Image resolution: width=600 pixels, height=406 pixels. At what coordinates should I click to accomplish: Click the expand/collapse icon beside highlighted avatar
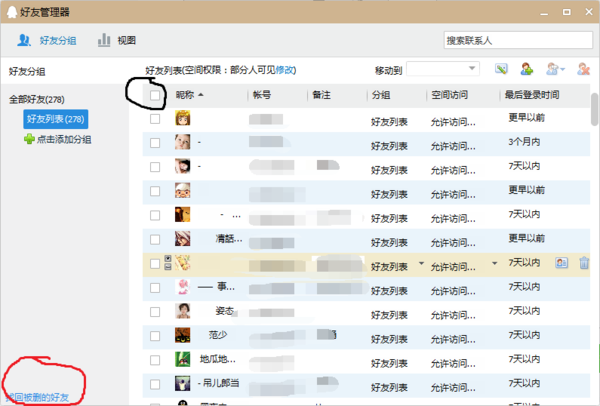(168, 263)
